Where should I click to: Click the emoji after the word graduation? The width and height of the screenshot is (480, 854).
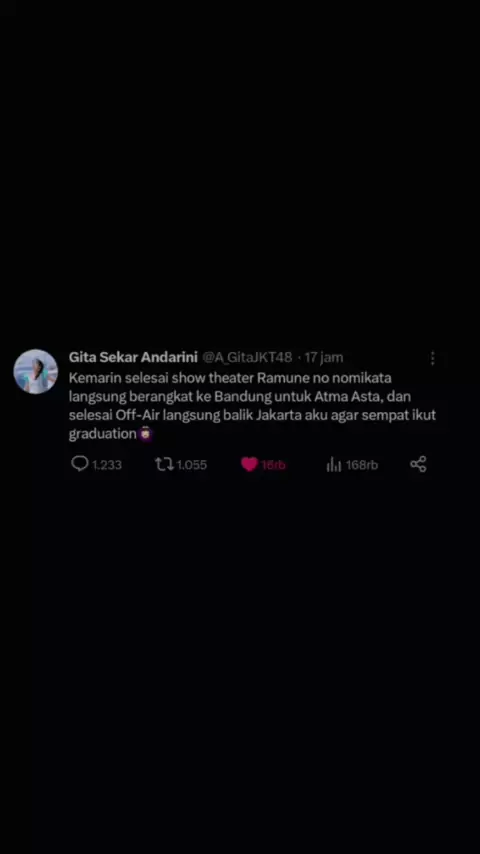pyautogui.click(x=145, y=434)
